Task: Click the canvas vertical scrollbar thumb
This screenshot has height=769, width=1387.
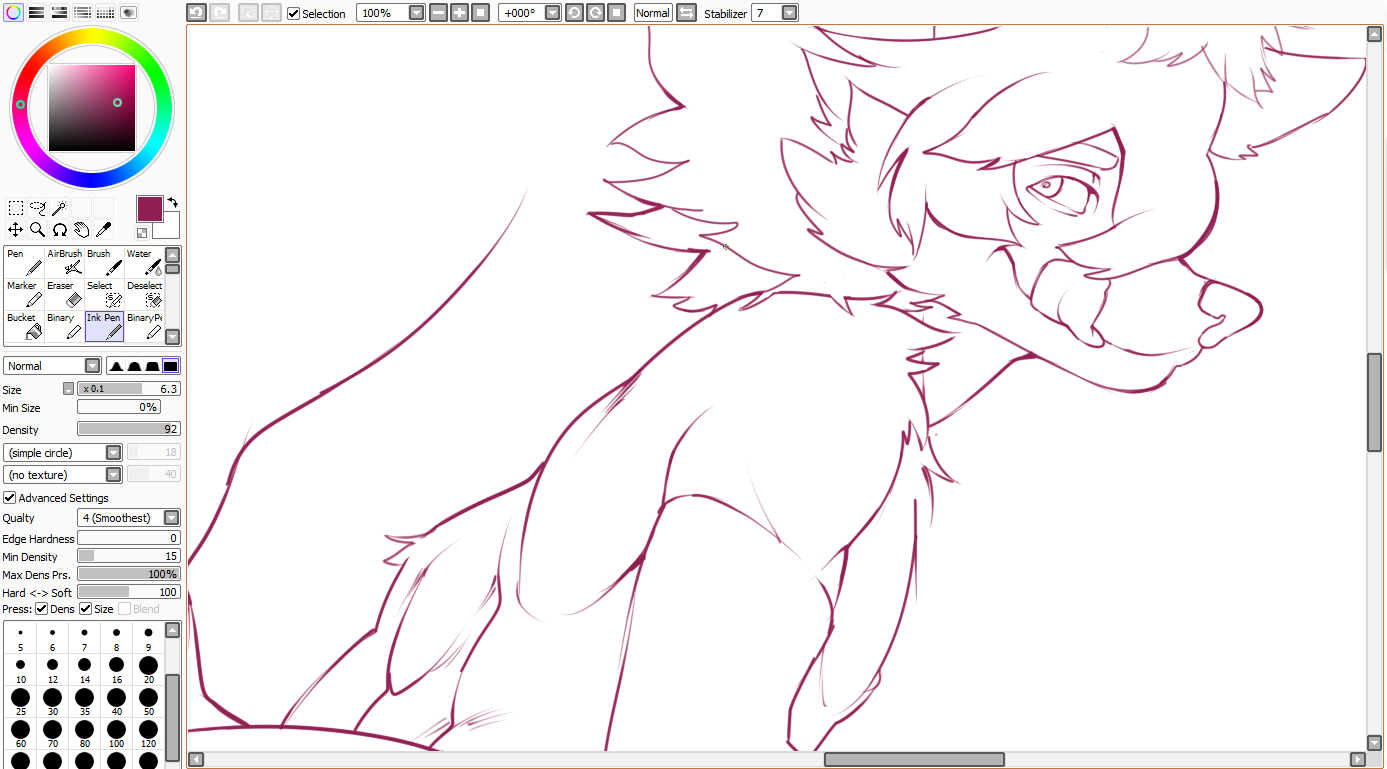Action: point(1374,402)
